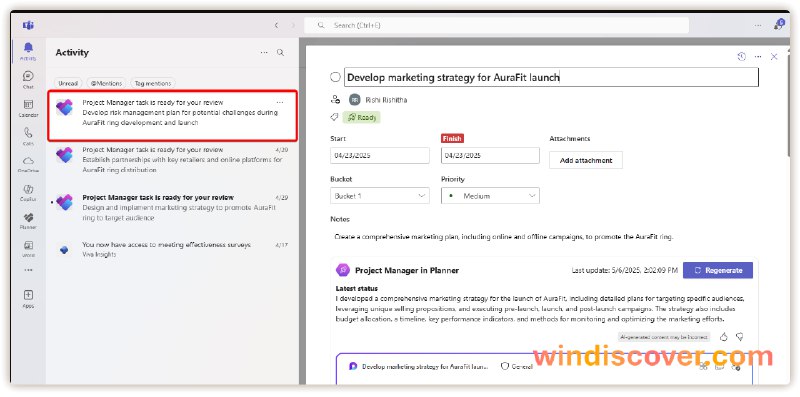Screen dimensions: 800x397
Task: Open the Start date picker field
Action: pos(380,156)
